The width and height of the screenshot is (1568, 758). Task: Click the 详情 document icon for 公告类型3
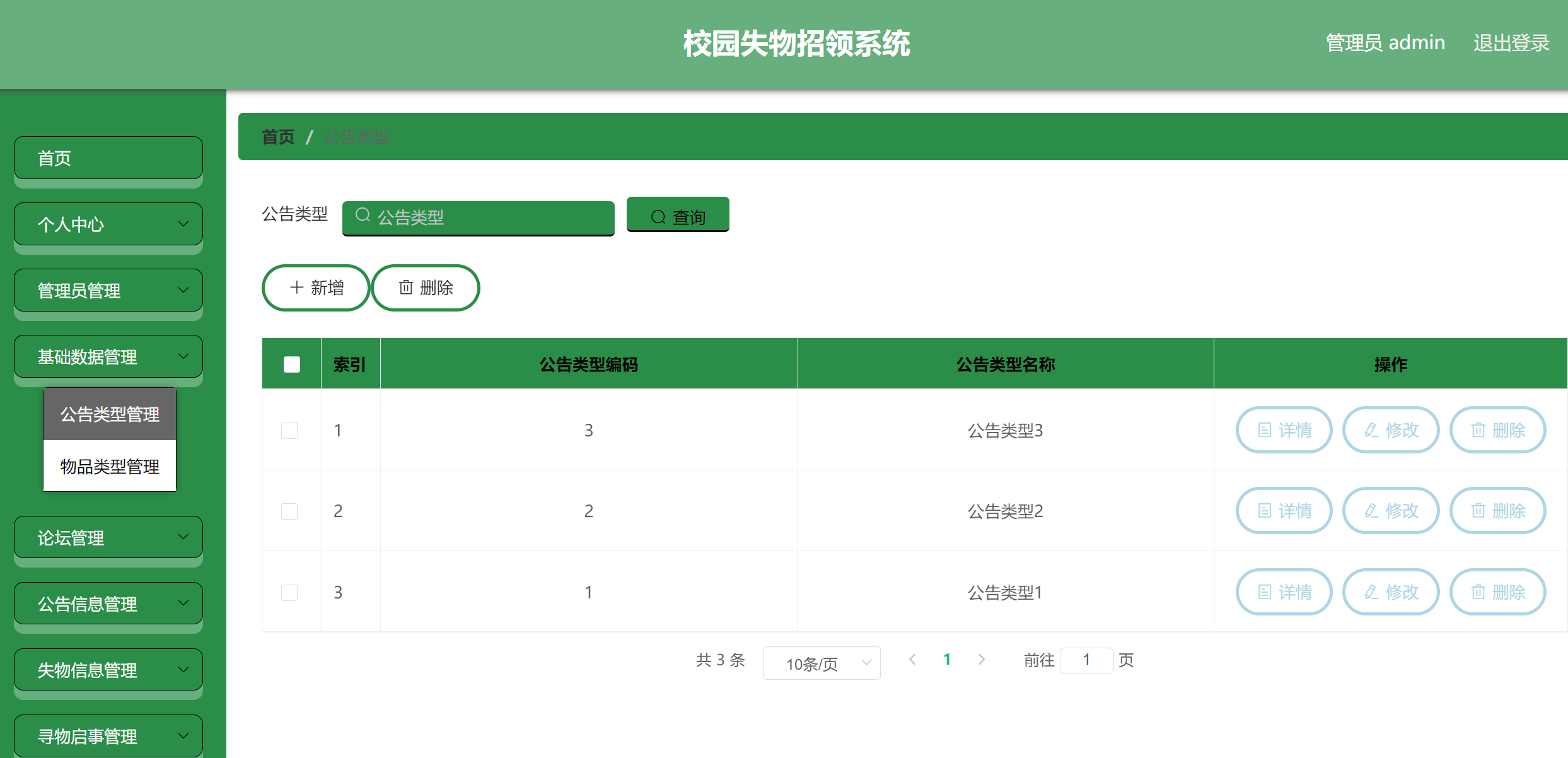click(x=1265, y=430)
